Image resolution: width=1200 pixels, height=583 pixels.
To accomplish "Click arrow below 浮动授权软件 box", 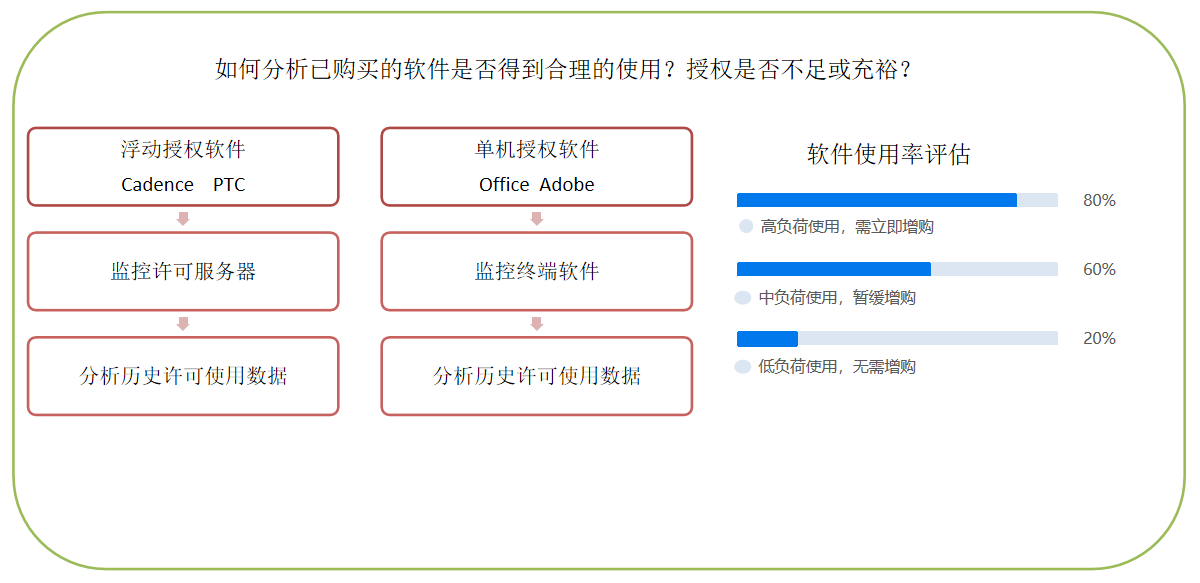I will (x=183, y=219).
